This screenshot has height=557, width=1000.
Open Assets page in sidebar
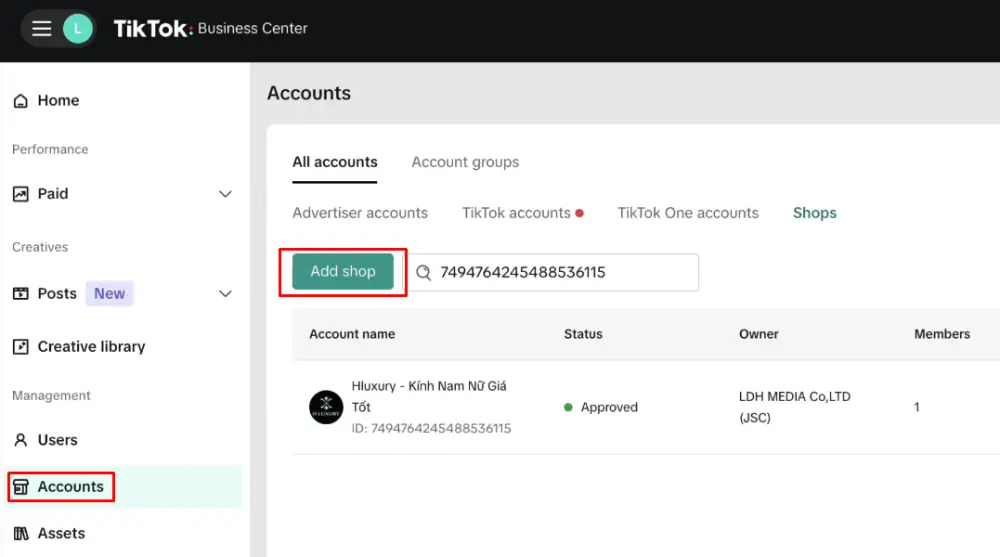(61, 533)
